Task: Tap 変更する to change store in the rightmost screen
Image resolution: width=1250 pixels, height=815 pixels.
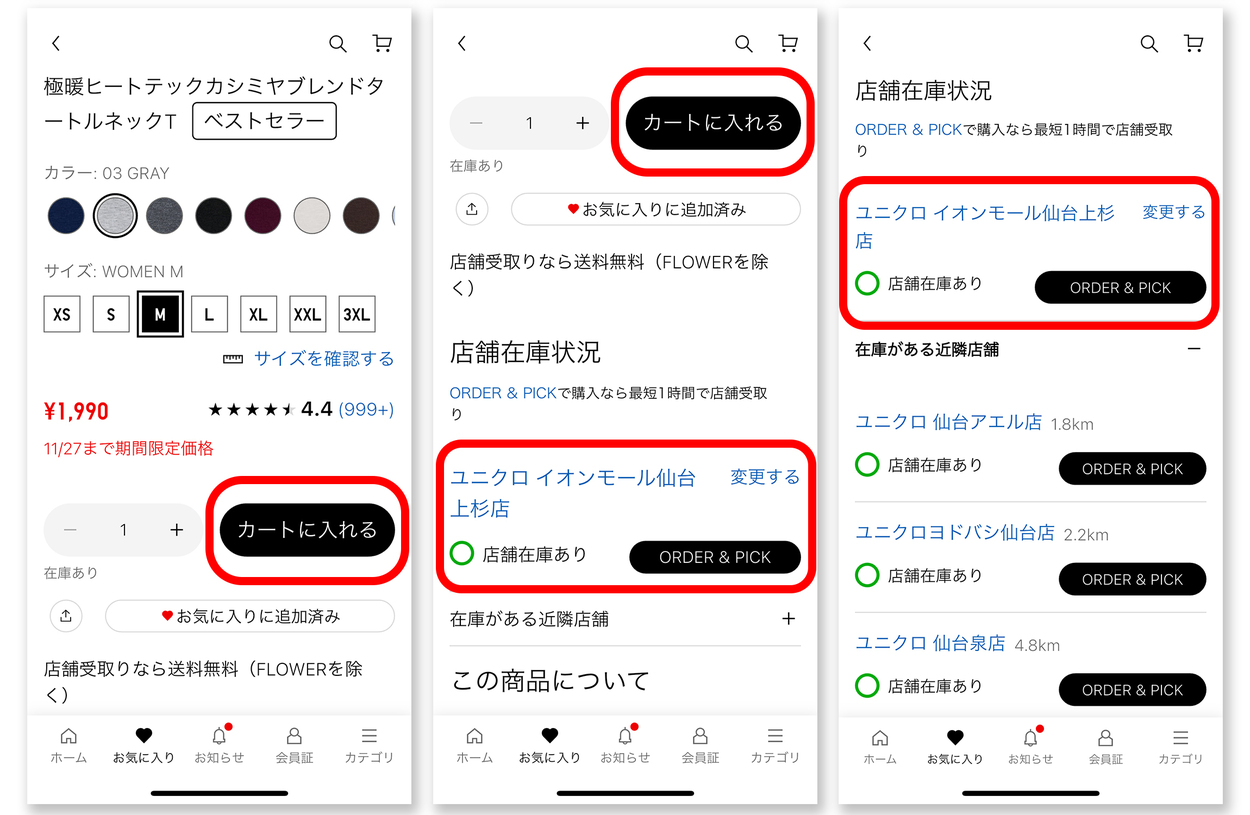Action: click(x=1173, y=212)
